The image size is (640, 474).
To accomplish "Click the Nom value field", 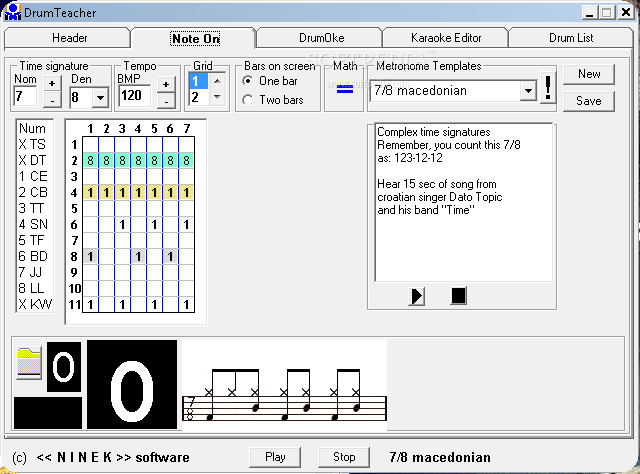I will [x=25, y=97].
